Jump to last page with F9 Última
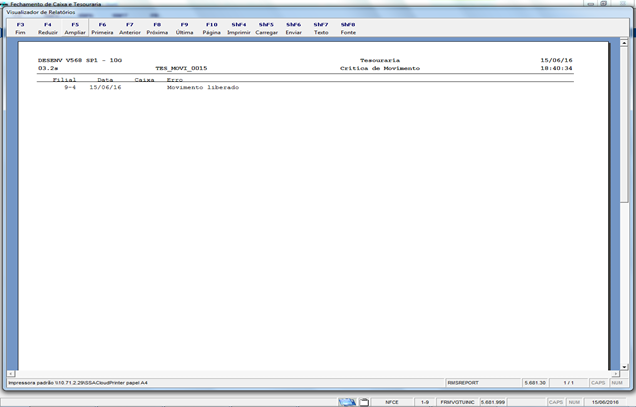Image resolution: width=636 pixels, height=407 pixels. 184,28
